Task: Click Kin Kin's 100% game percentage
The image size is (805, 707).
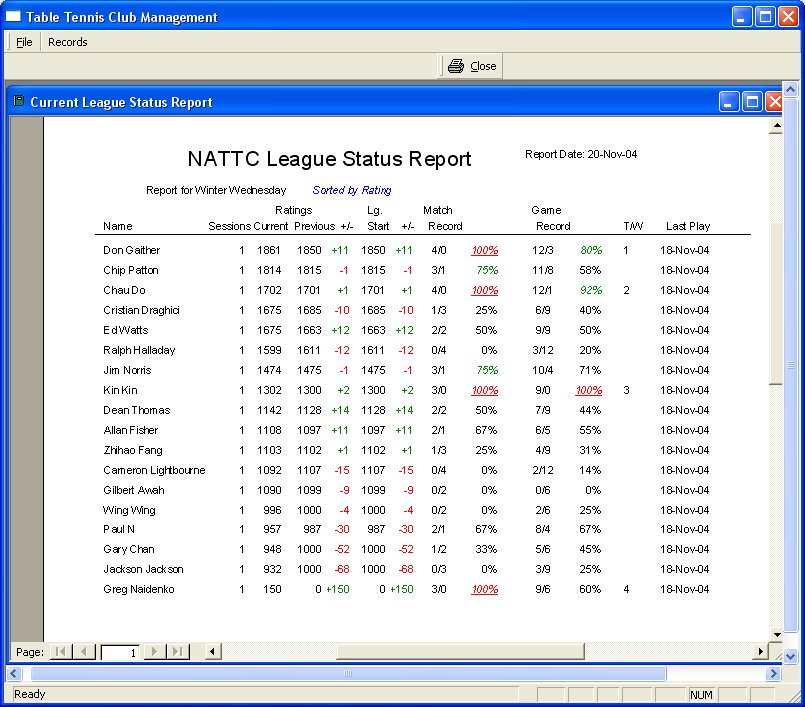Action: click(x=589, y=390)
